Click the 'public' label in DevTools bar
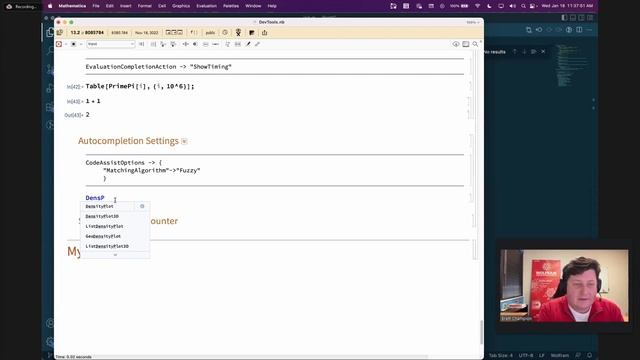Viewport: 640px width, 360px height. 210,33
